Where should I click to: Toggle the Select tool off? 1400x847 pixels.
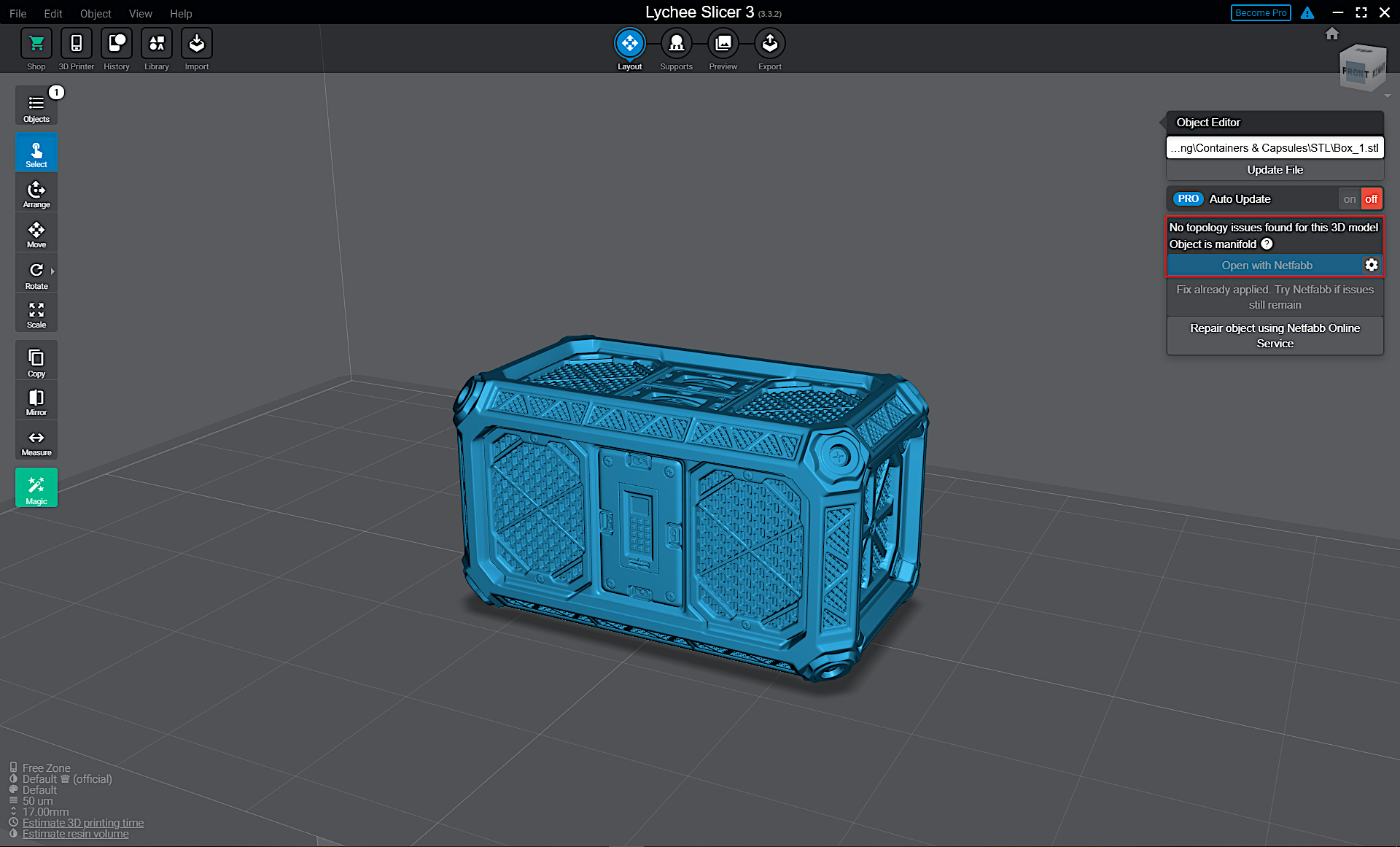pyautogui.click(x=36, y=152)
